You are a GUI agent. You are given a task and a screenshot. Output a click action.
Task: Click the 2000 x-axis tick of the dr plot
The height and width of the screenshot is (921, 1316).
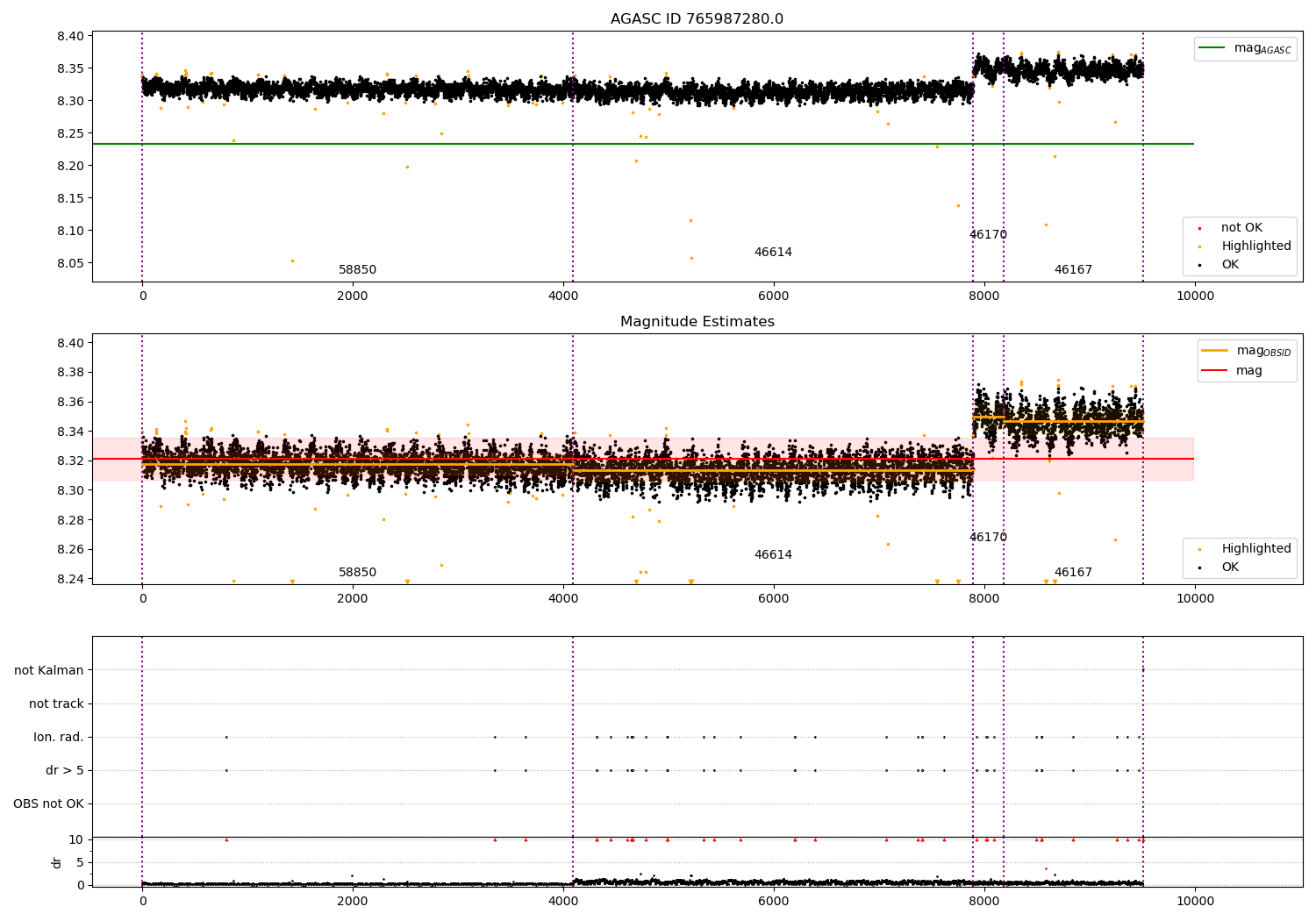[353, 901]
